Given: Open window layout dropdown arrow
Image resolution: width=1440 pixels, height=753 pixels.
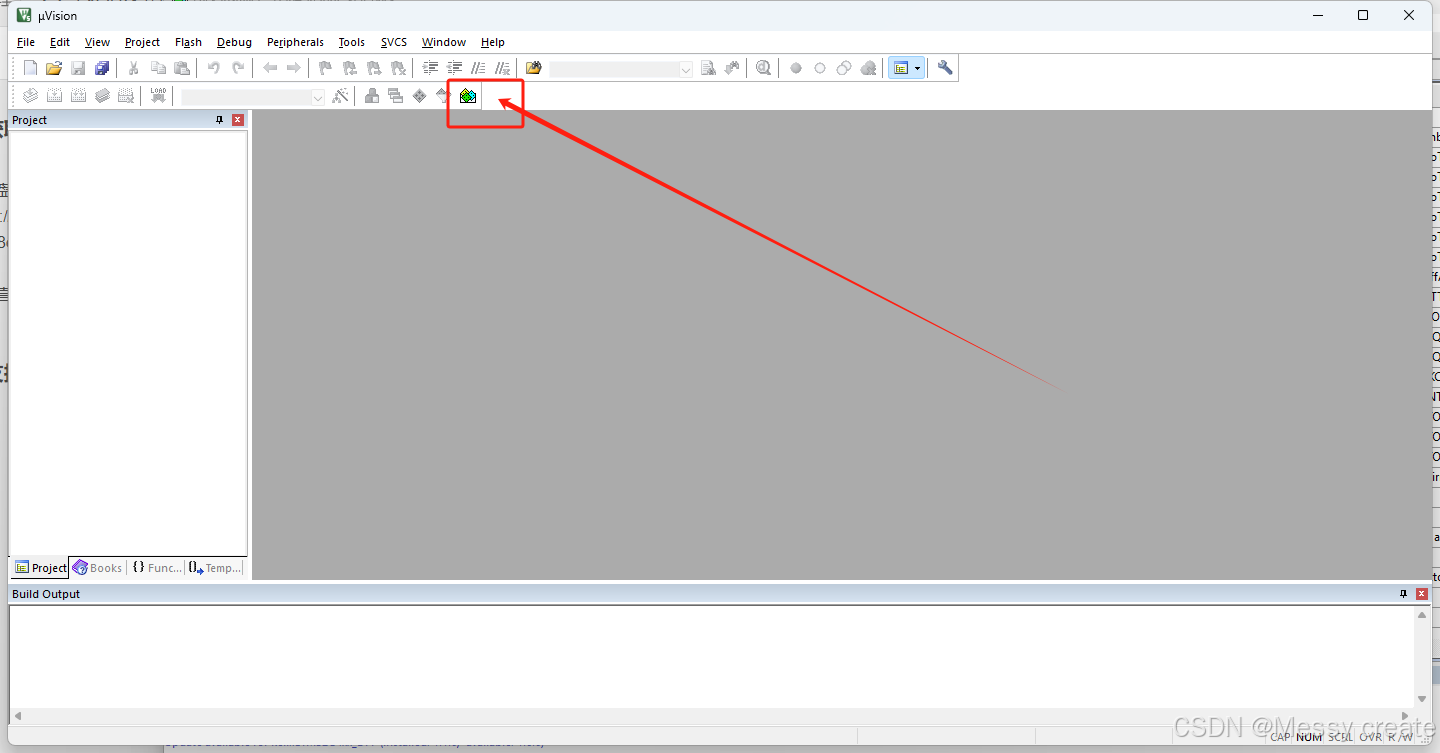Looking at the screenshot, I should click(918, 68).
